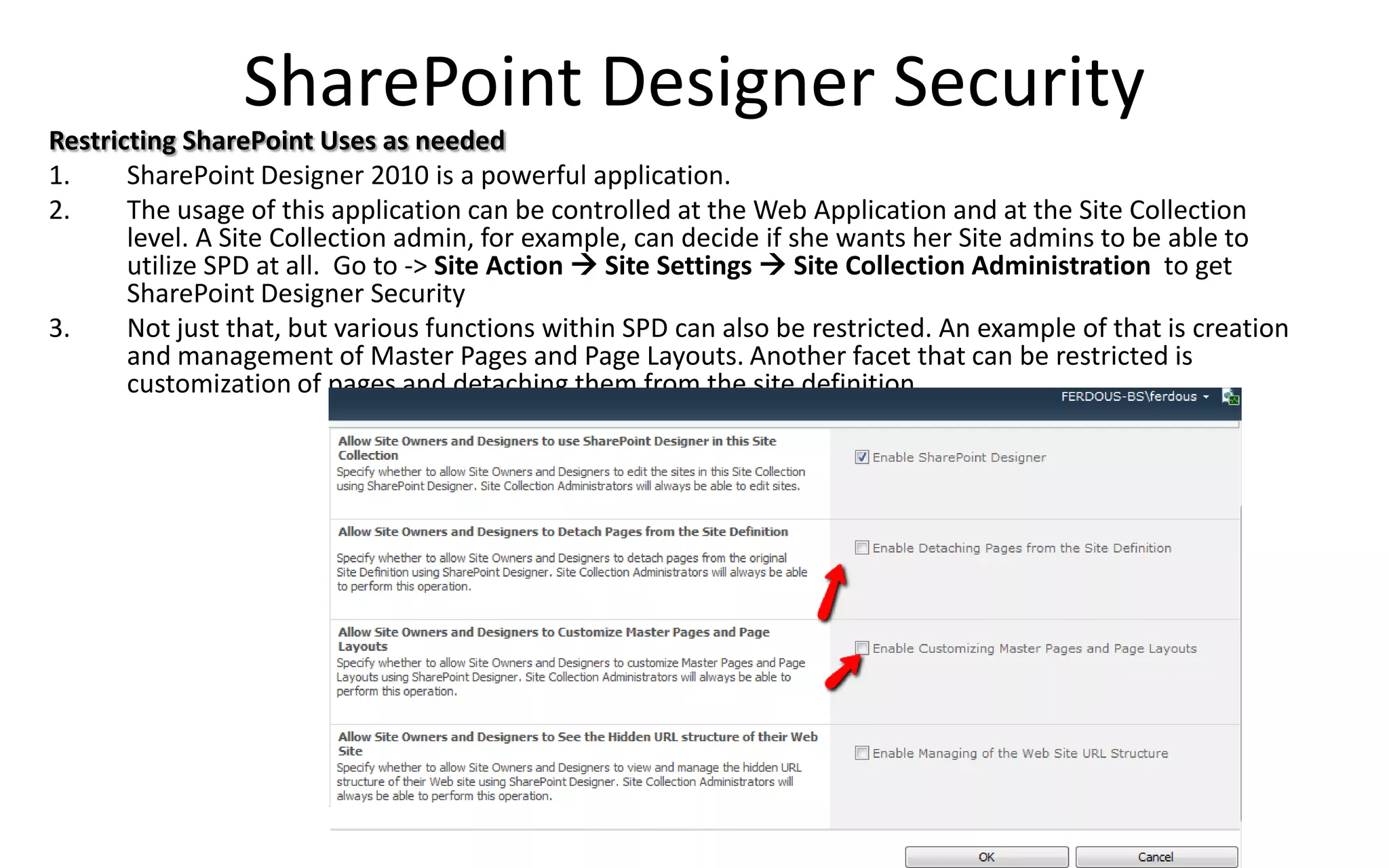Check Enable Detaching Pages from the Site Definition
The width and height of the screenshot is (1389, 868).
(861, 547)
